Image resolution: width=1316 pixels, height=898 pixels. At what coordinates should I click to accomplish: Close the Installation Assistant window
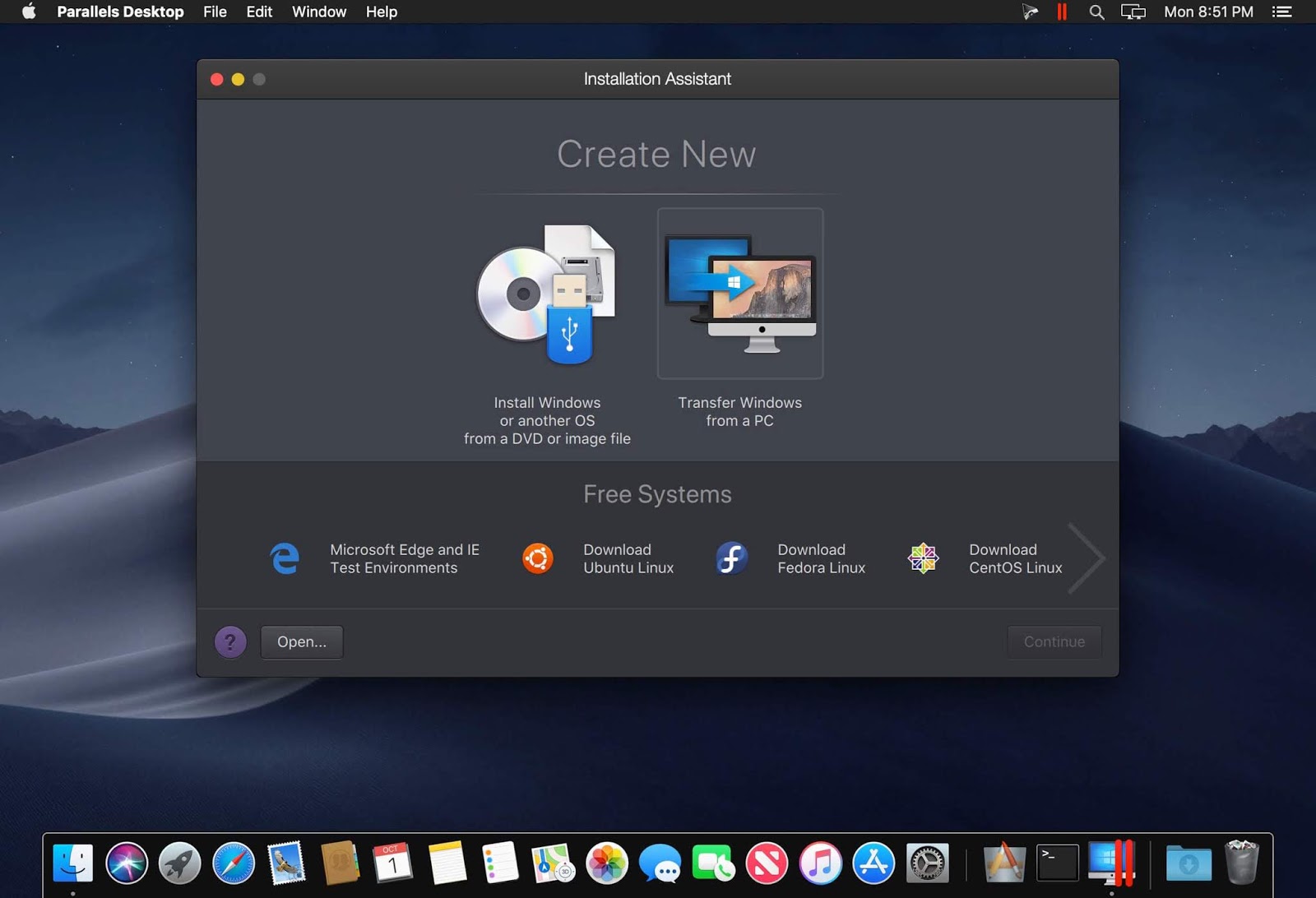217,79
